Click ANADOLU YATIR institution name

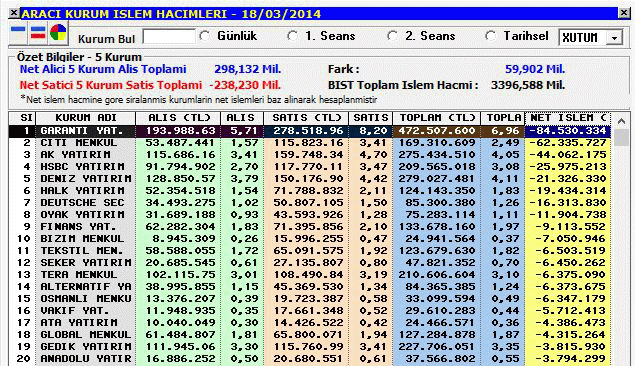point(85,359)
